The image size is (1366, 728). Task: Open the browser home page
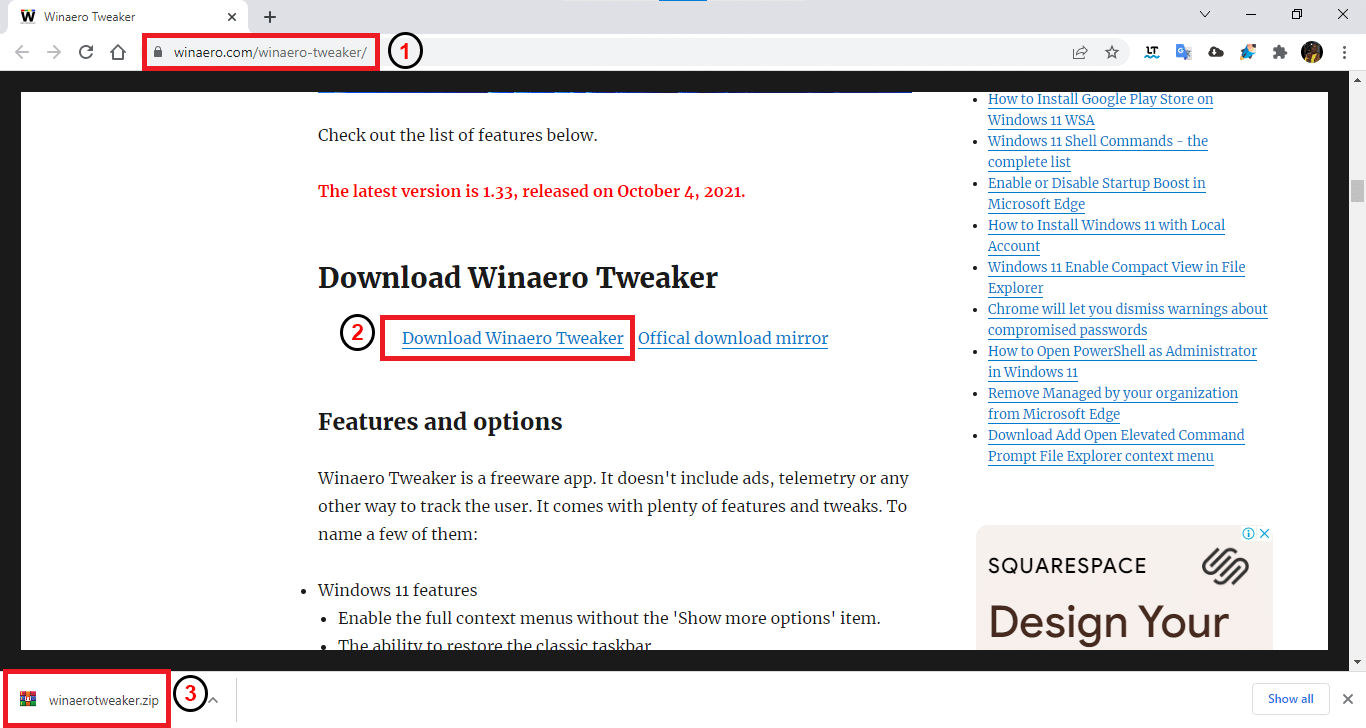coord(118,52)
